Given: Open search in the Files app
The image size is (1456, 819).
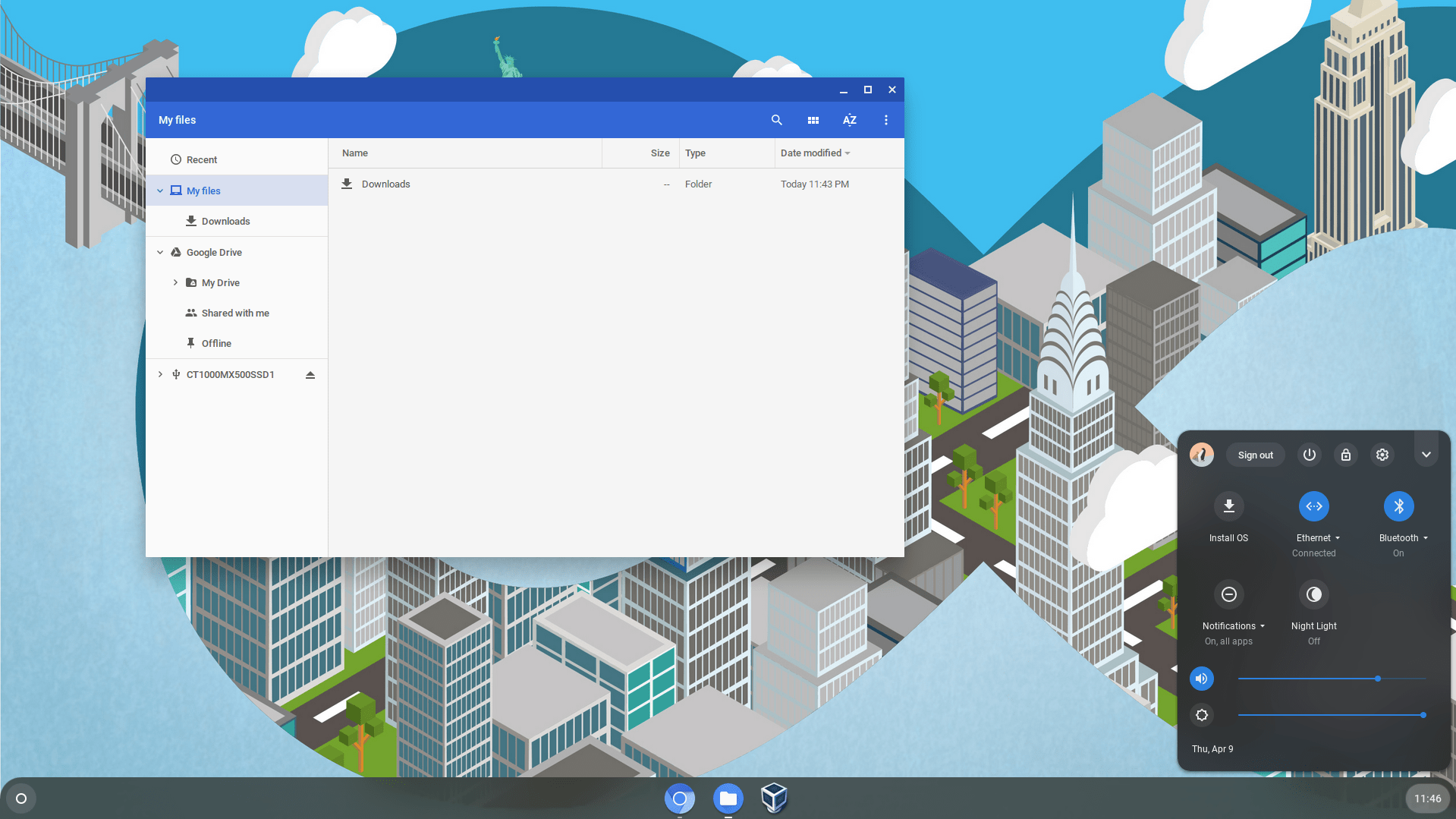Looking at the screenshot, I should pyautogui.click(x=776, y=120).
